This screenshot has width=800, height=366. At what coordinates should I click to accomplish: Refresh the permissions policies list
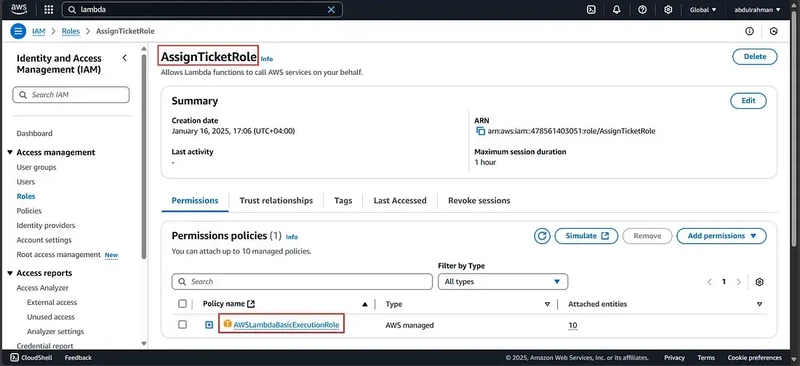click(x=542, y=236)
